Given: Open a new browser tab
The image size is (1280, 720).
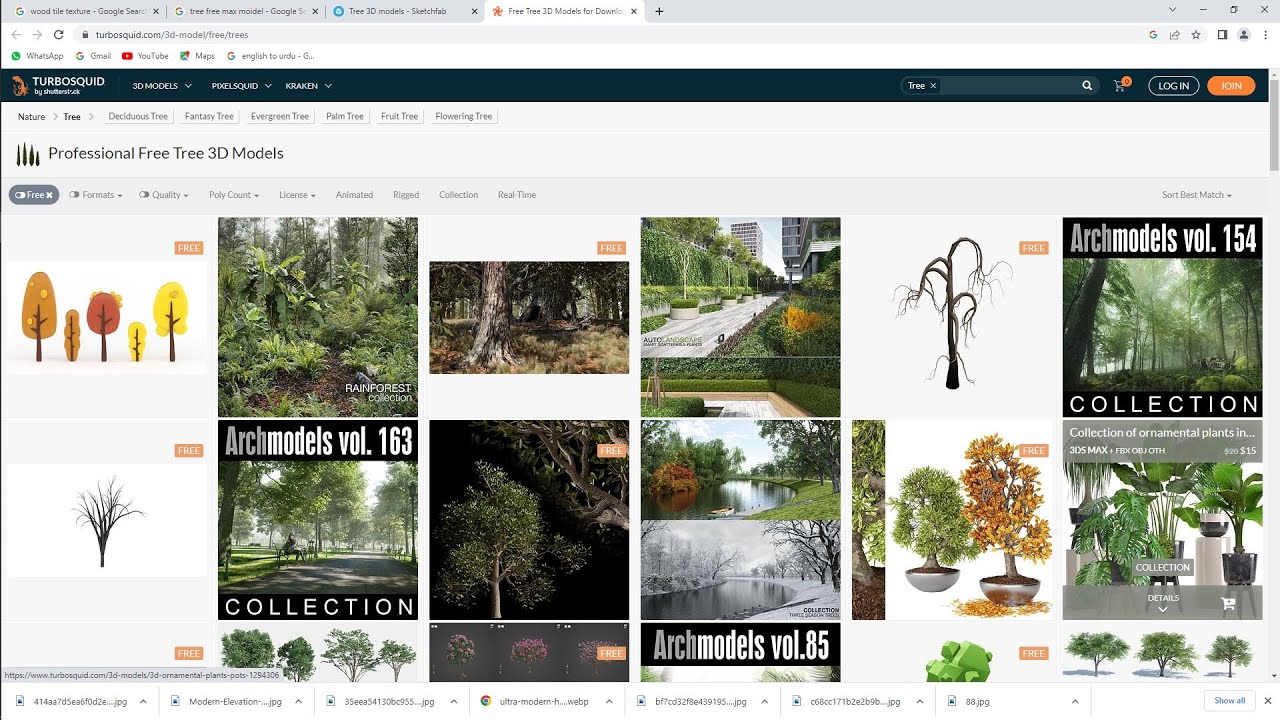Looking at the screenshot, I should (x=659, y=11).
